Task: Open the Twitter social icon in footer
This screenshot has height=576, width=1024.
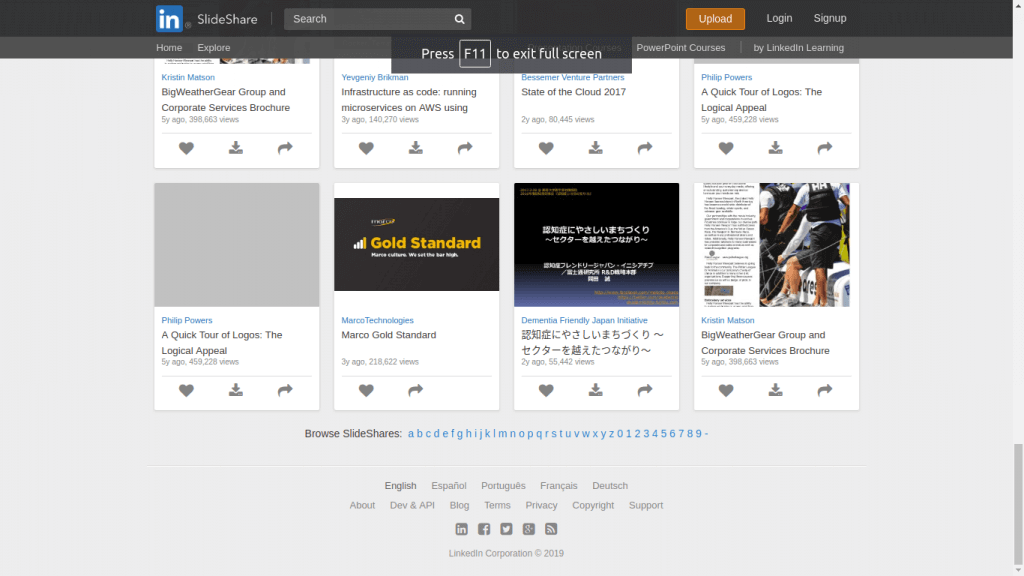Action: 506,529
